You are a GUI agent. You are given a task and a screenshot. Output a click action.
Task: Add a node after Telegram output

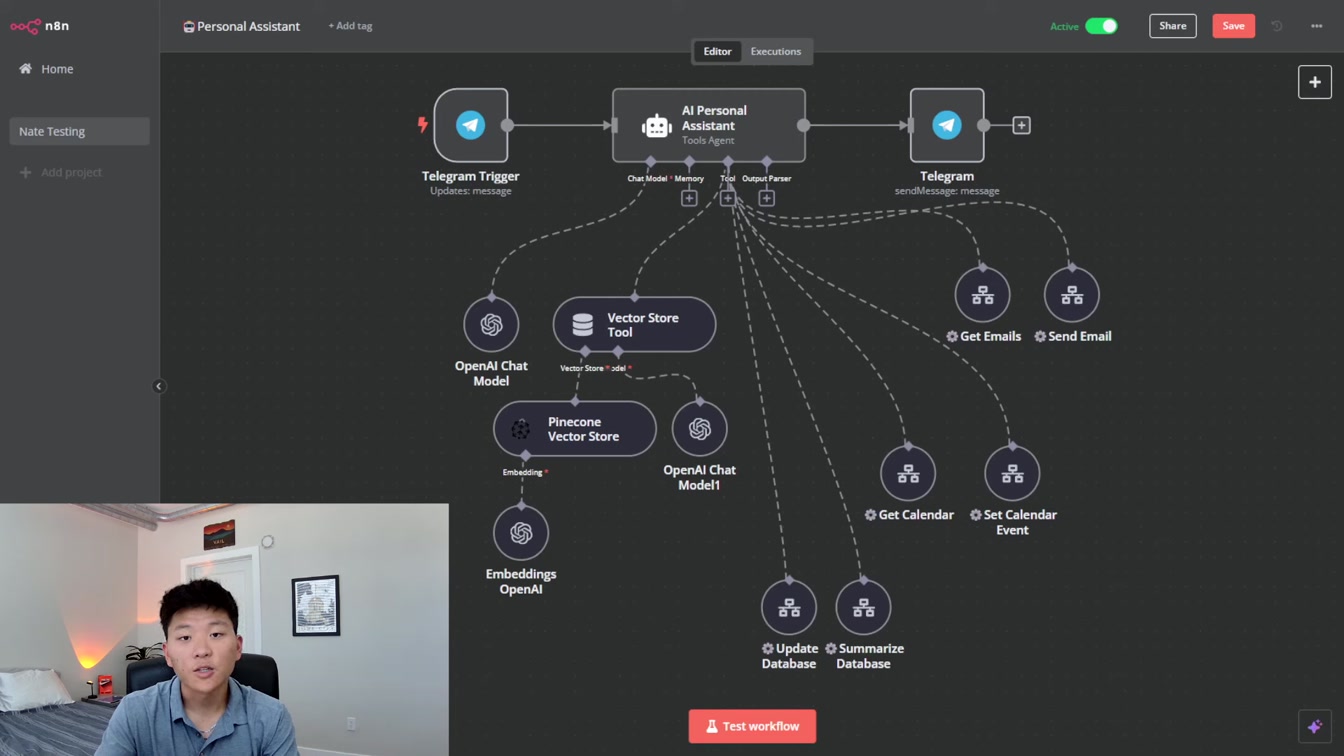tap(1021, 125)
